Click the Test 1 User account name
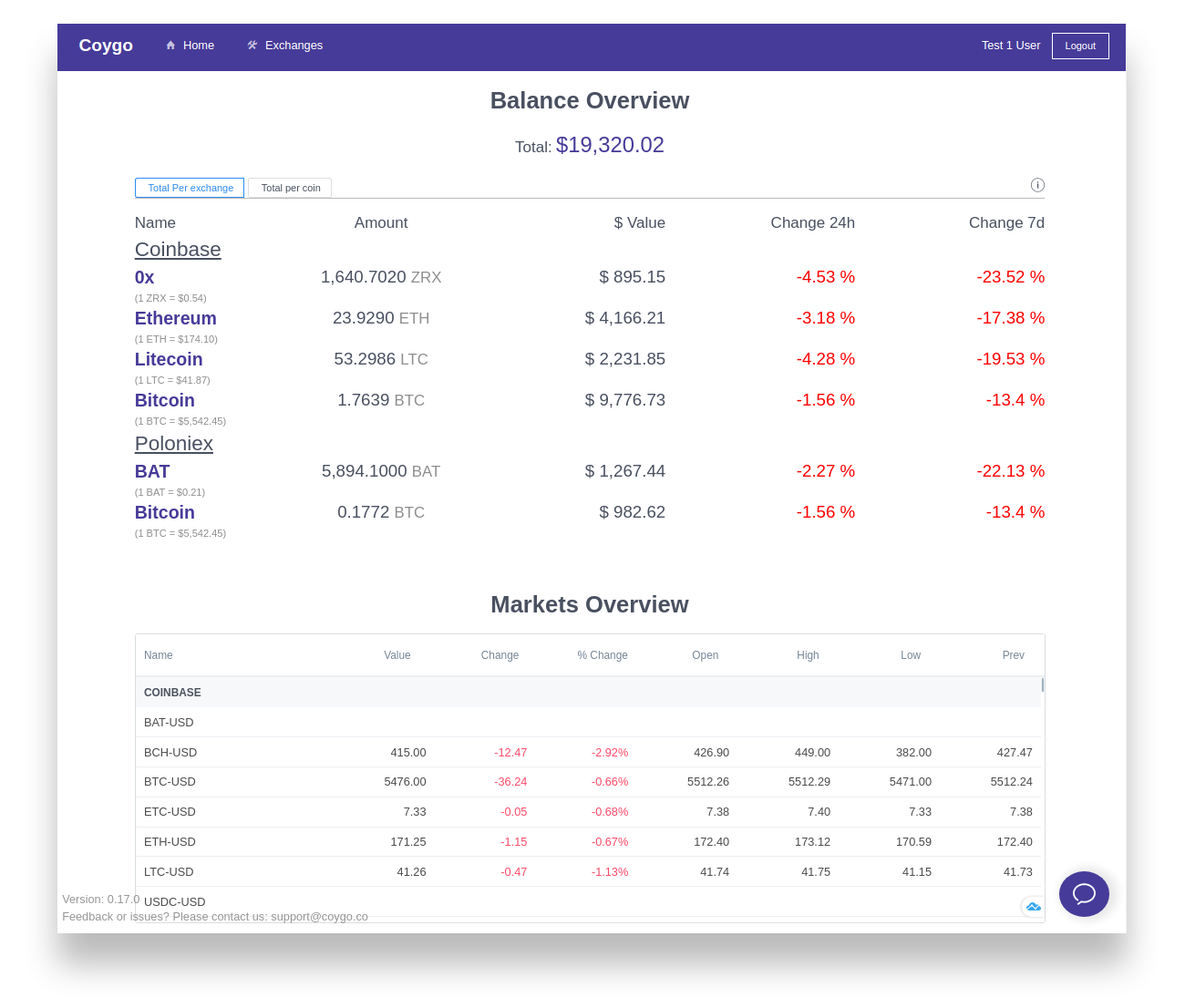This screenshot has height=1008, width=1185. 1011,46
